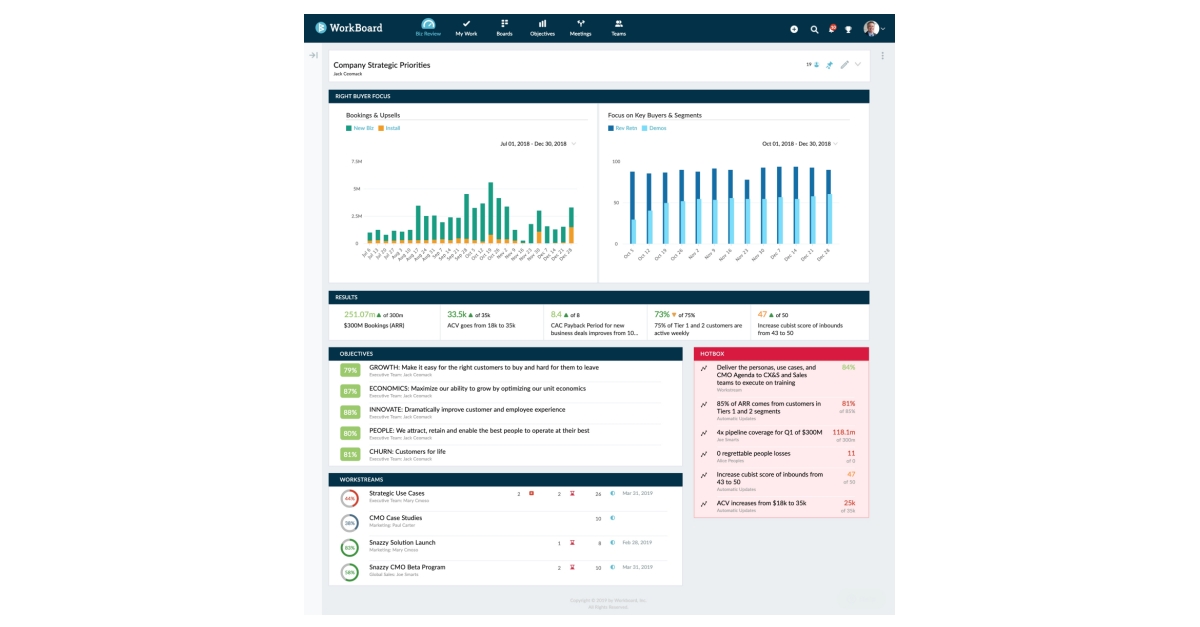Open the trophy achievements icon
Screen dimensions: 1200x627
click(x=849, y=30)
